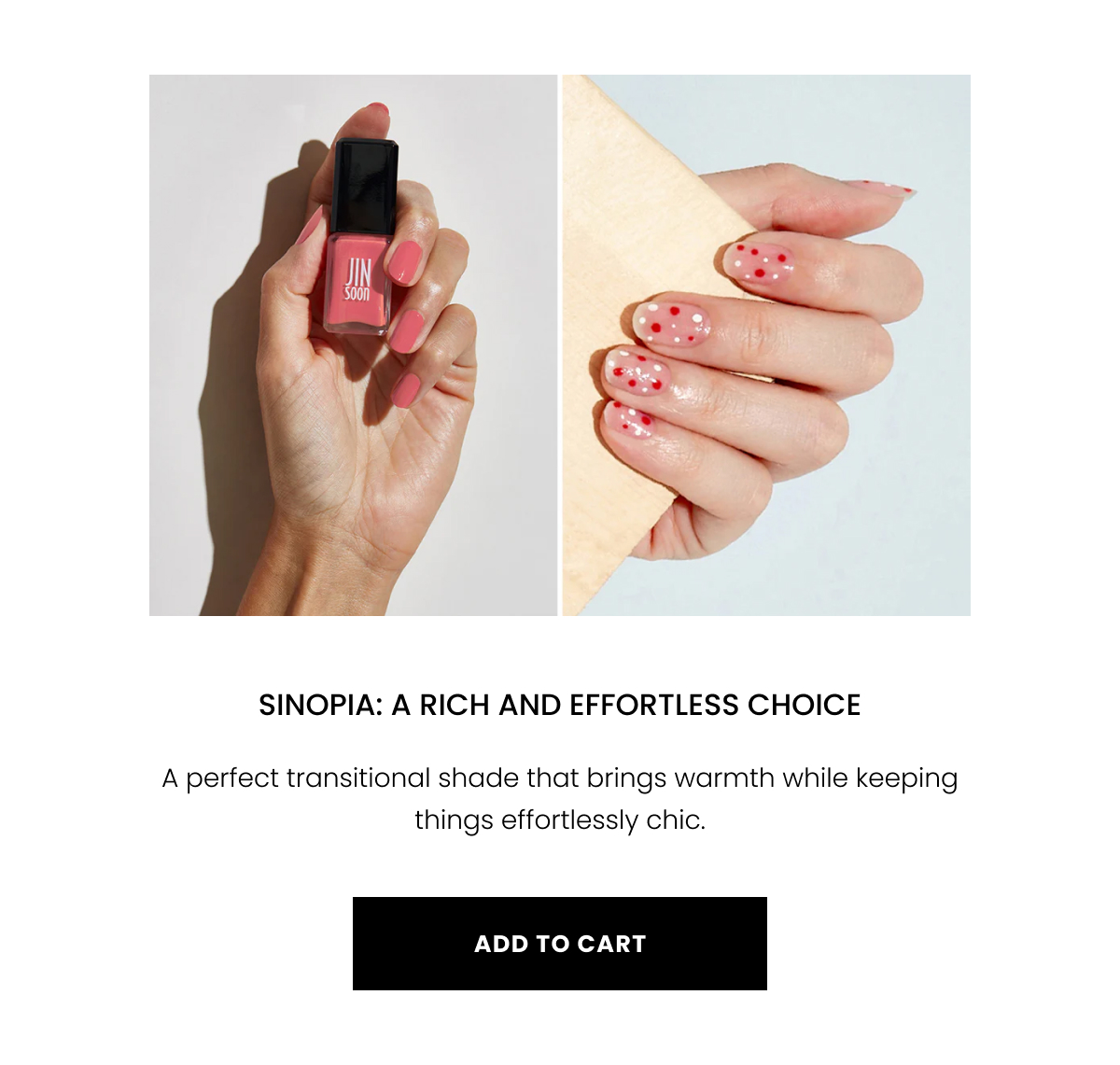Viewport: 1120px width, 1065px height.
Task: Click the JINsoon logo on the bottle
Action: [x=357, y=280]
